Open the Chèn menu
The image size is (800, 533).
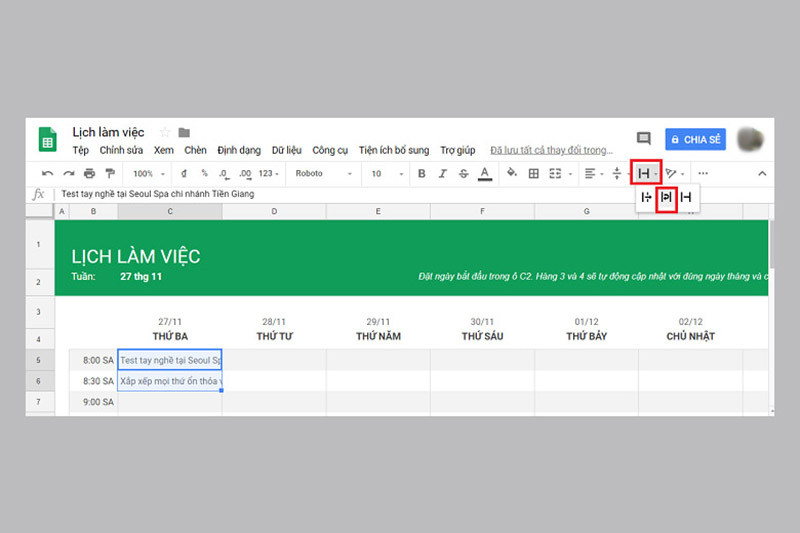click(x=195, y=150)
